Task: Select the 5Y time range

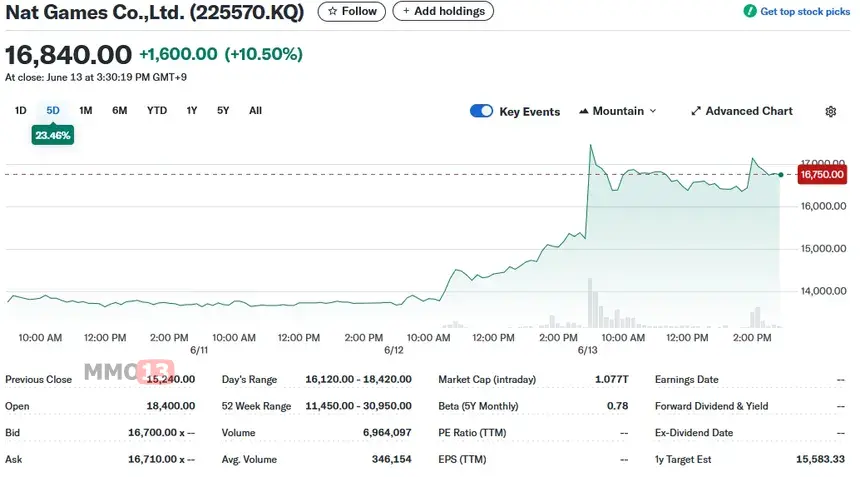Action: coord(223,111)
